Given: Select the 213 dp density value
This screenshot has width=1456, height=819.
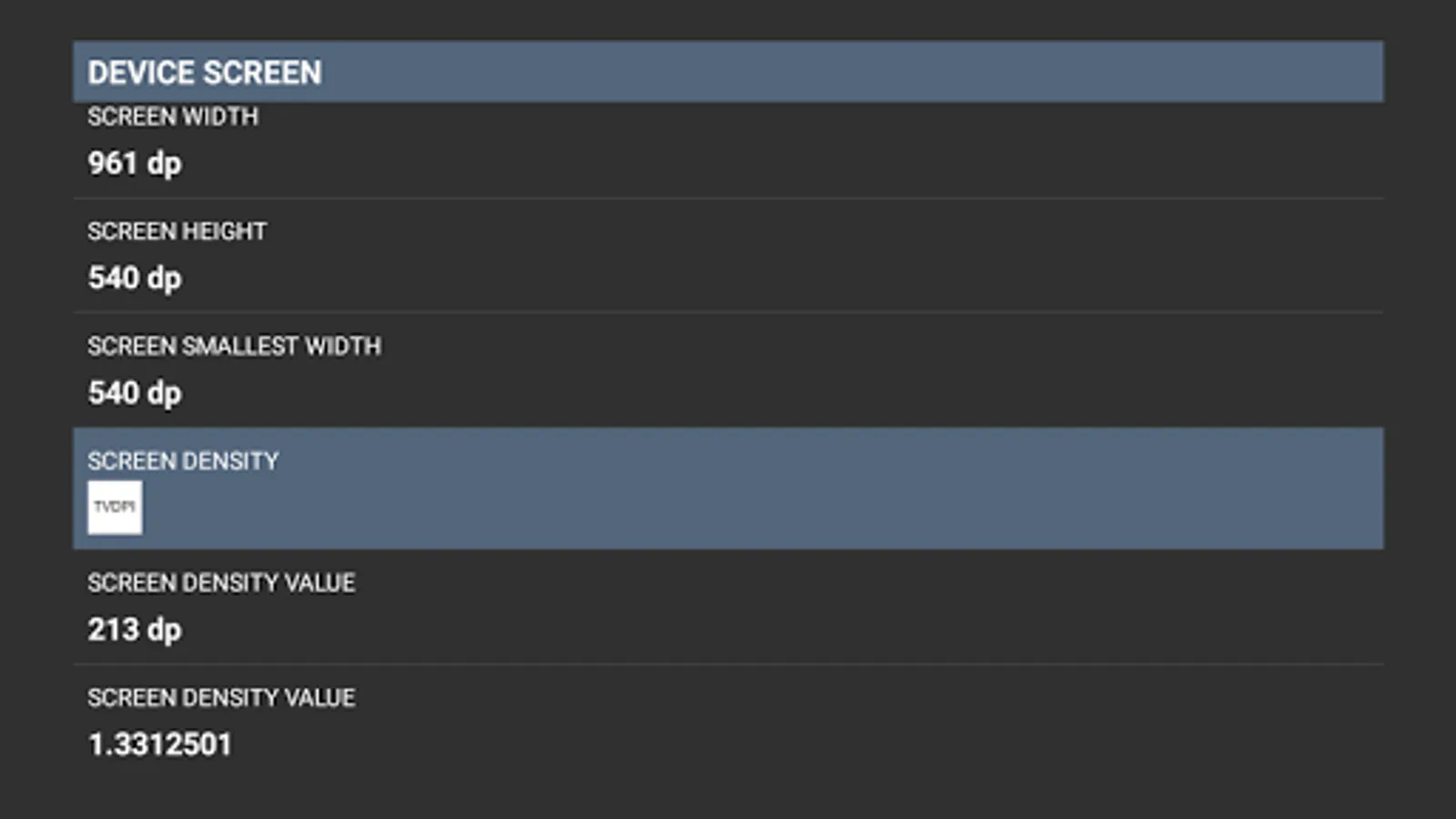Looking at the screenshot, I should (135, 630).
